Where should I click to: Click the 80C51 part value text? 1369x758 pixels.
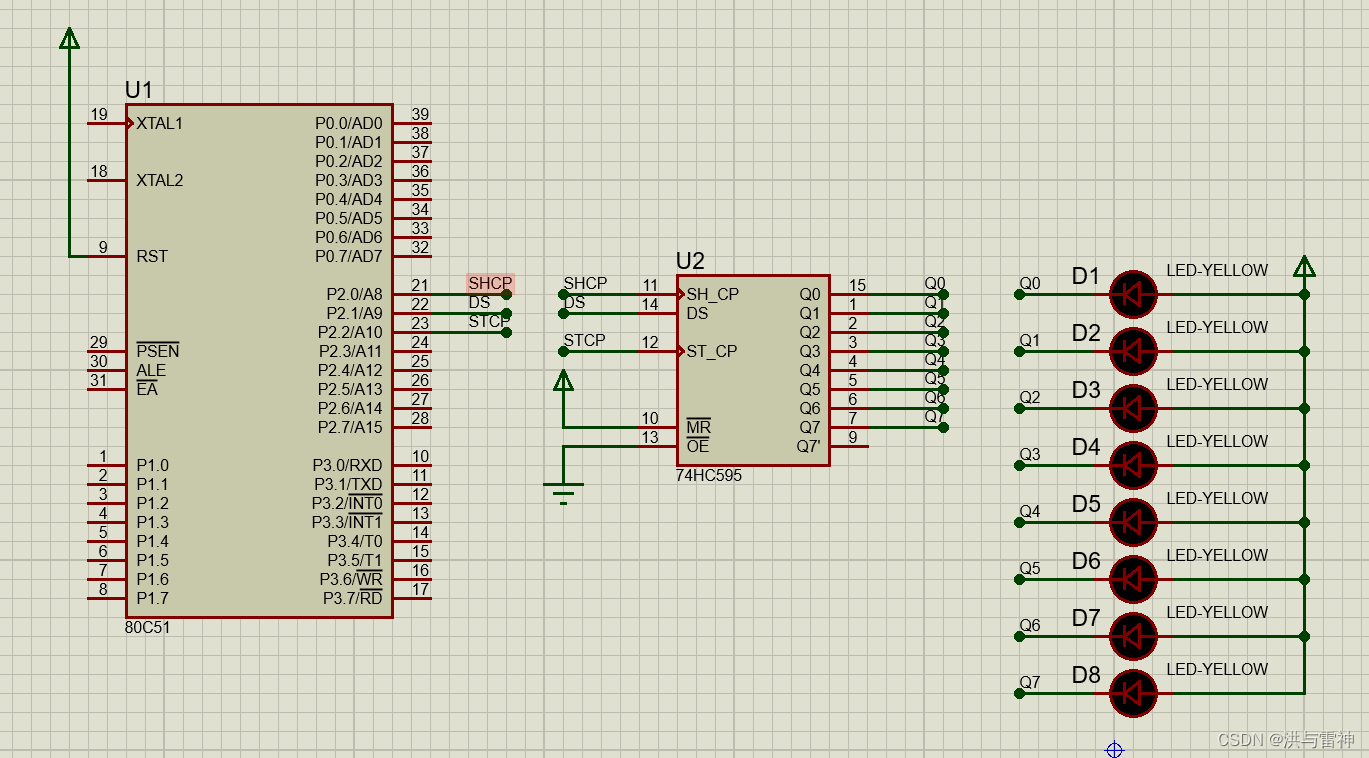147,628
